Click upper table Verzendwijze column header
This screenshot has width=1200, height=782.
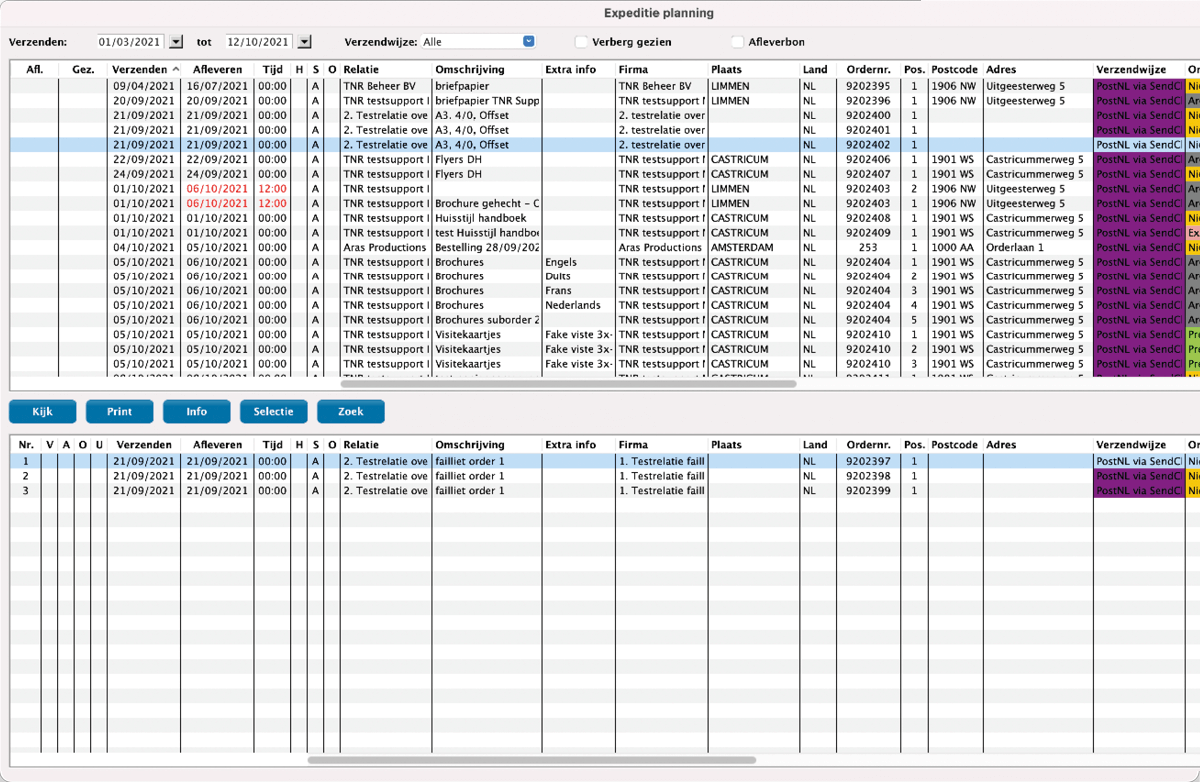click(x=1139, y=70)
